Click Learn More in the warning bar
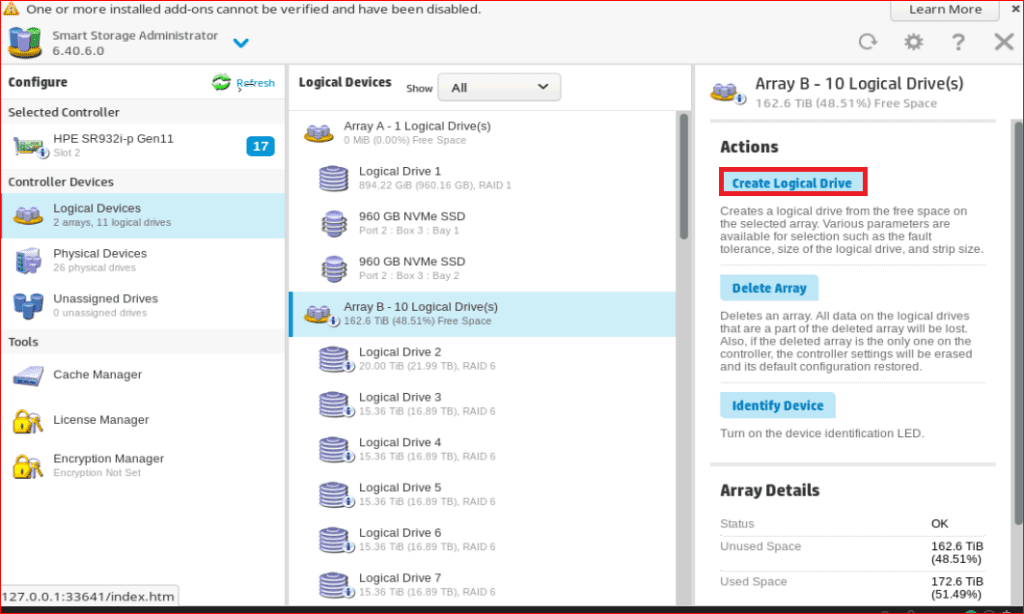Viewport: 1024px width, 614px height. tap(945, 10)
